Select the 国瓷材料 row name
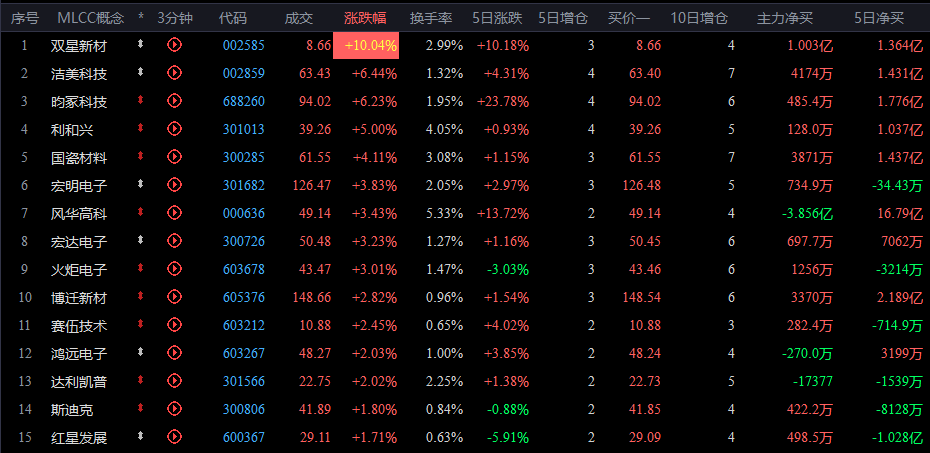Screen dimensions: 930x453 pyautogui.click(x=79, y=158)
